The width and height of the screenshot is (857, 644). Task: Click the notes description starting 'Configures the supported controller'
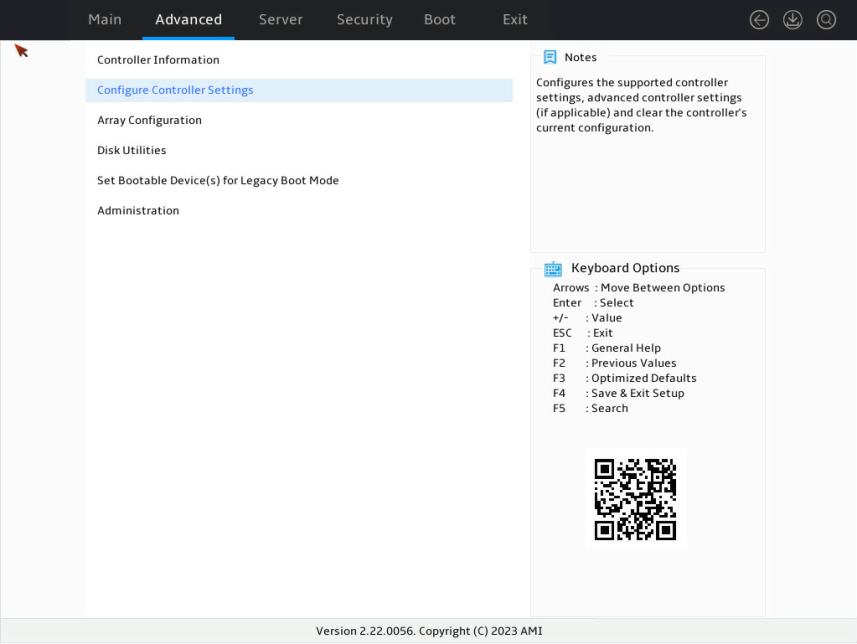click(x=641, y=105)
